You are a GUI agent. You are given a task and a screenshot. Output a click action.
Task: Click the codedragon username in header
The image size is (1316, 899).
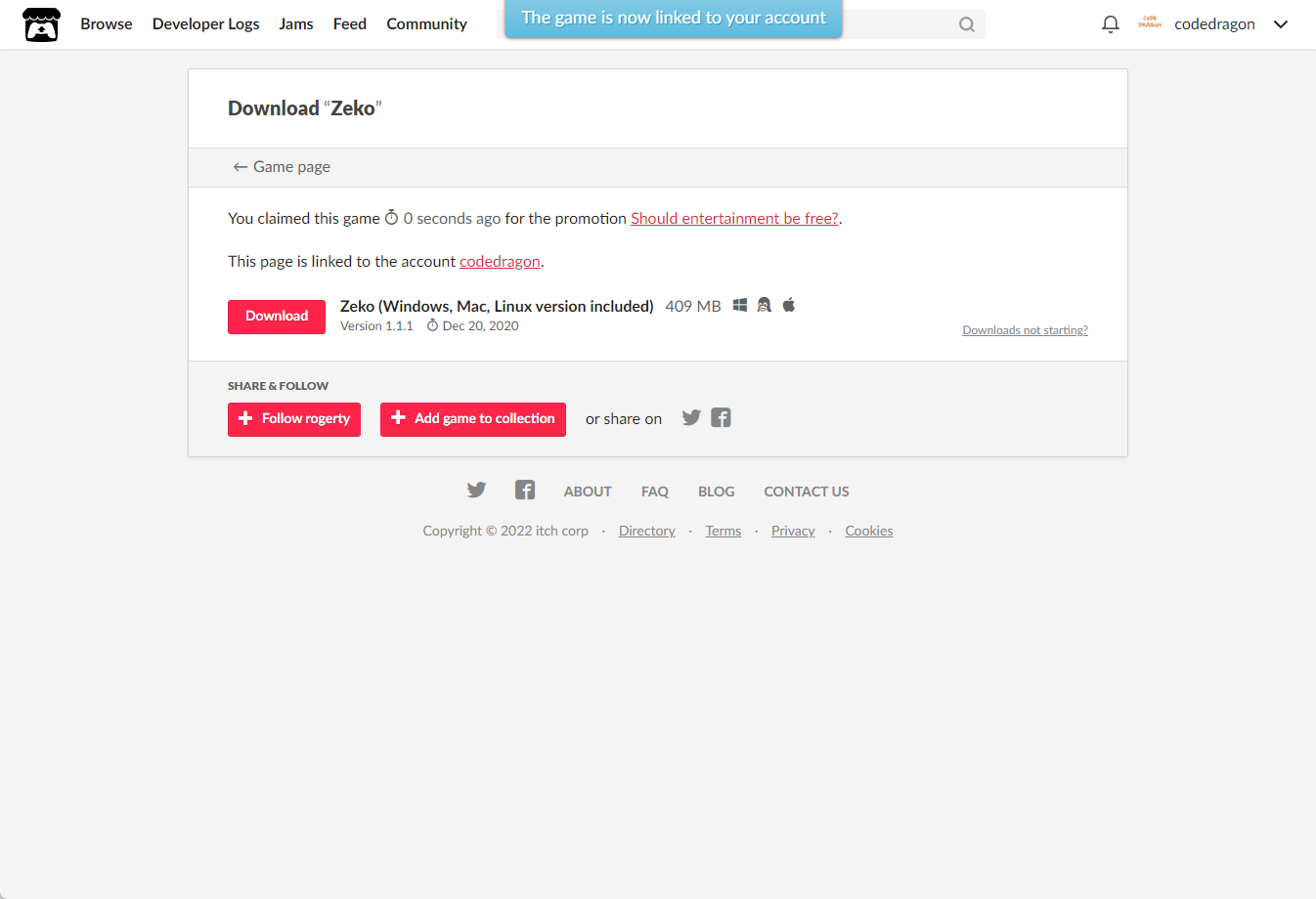(x=1214, y=24)
